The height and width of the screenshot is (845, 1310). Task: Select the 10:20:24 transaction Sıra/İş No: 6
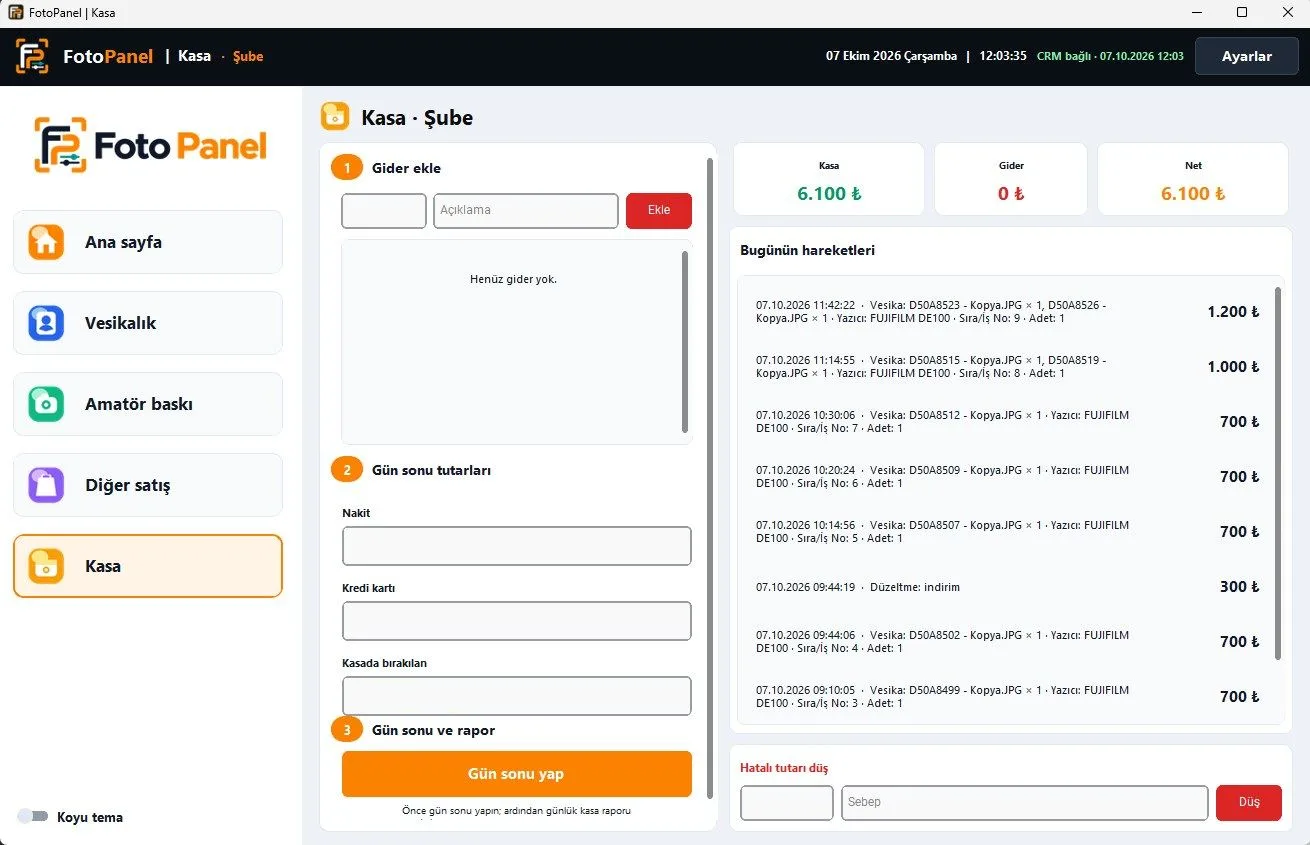point(1008,476)
